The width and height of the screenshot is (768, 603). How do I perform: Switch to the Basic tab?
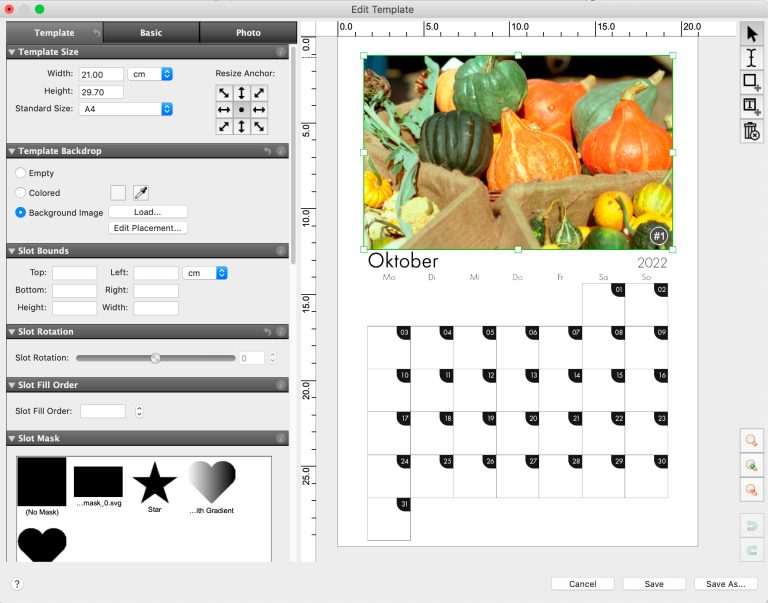click(x=151, y=33)
